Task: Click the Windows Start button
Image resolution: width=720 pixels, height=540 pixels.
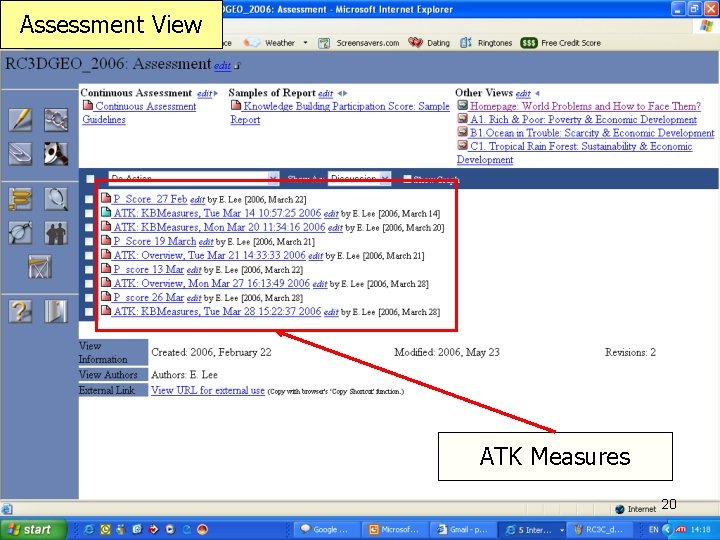Action: click(x=33, y=529)
